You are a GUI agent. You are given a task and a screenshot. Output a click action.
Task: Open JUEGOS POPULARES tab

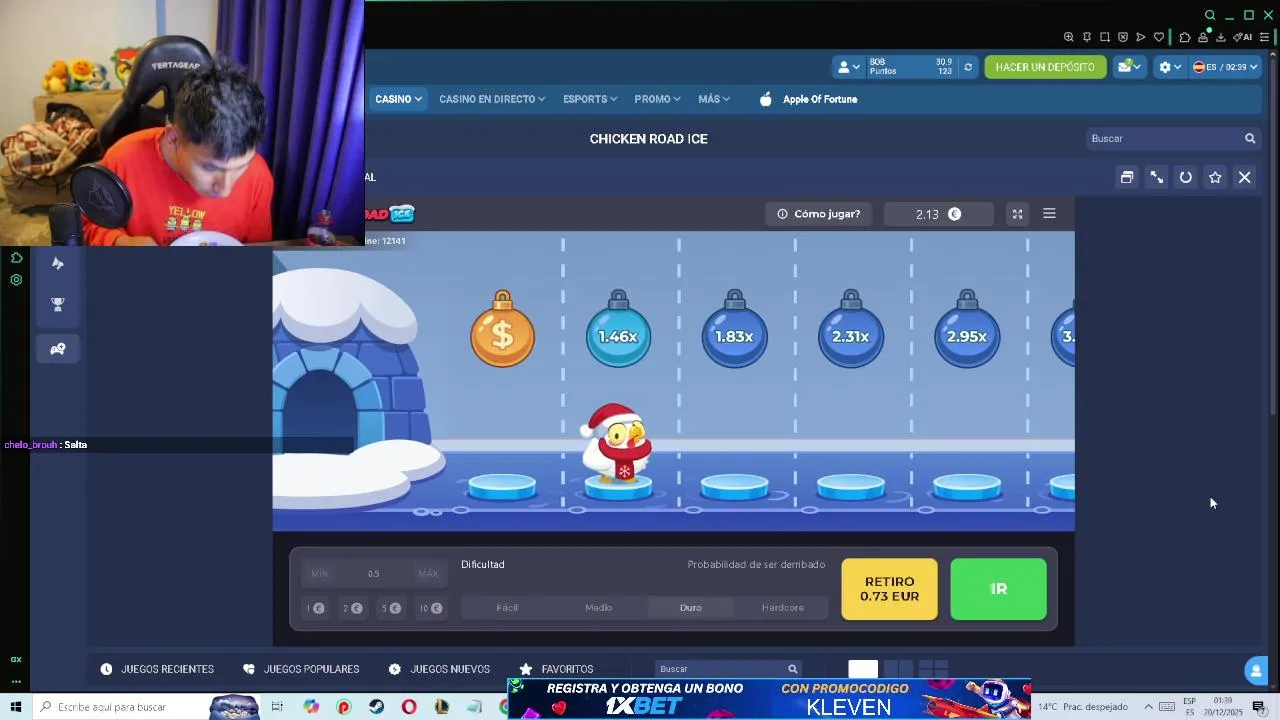click(x=301, y=669)
